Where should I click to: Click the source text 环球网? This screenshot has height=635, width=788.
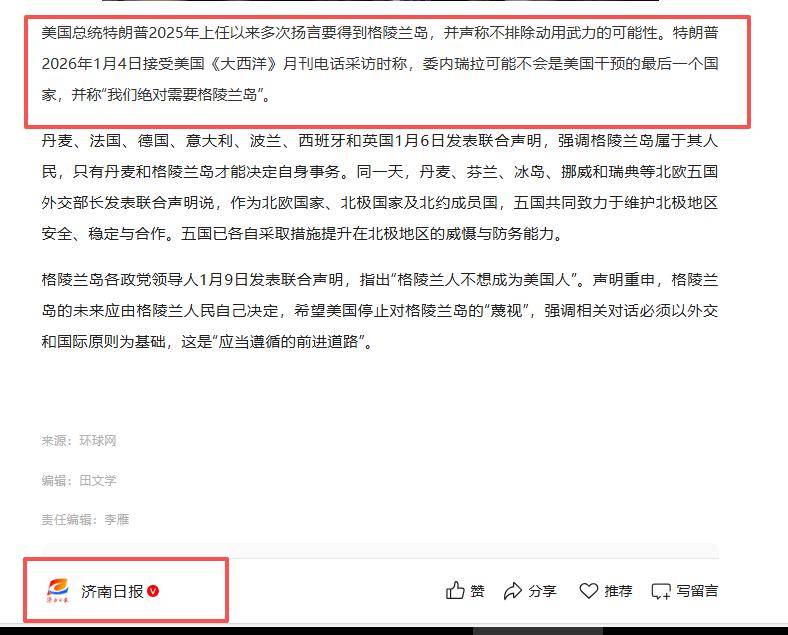pos(98,441)
